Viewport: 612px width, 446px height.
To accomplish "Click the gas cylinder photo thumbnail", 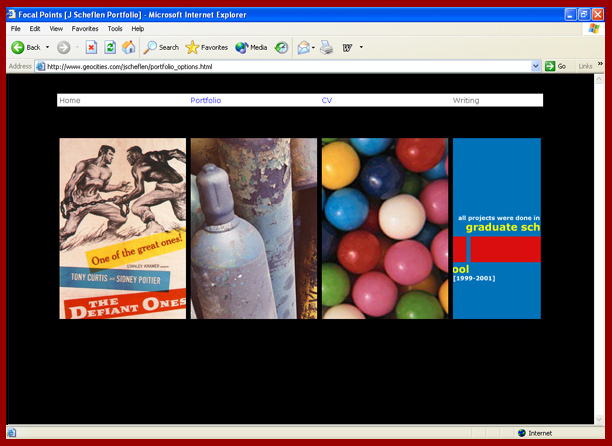I will [254, 228].
